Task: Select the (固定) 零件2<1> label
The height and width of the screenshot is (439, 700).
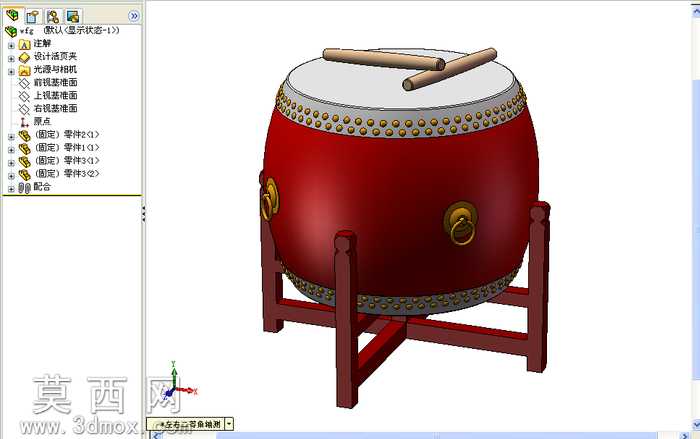Action: click(67, 134)
